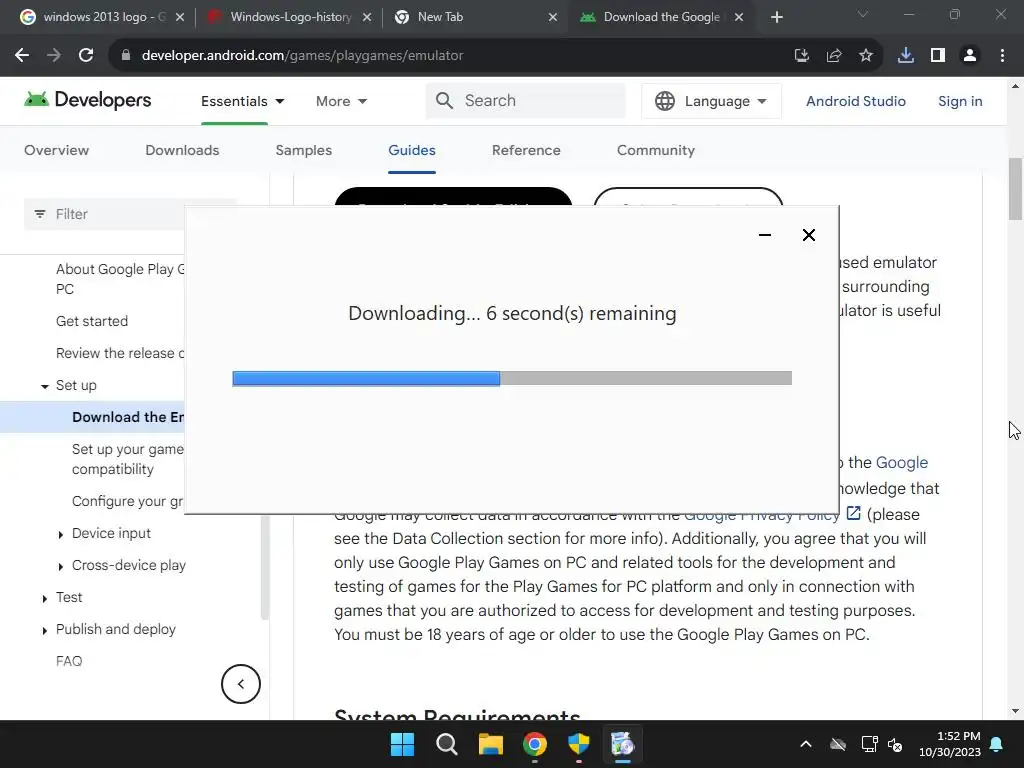Click the external link icon after Privacy Policy
The height and width of the screenshot is (768, 1024).
[853, 513]
